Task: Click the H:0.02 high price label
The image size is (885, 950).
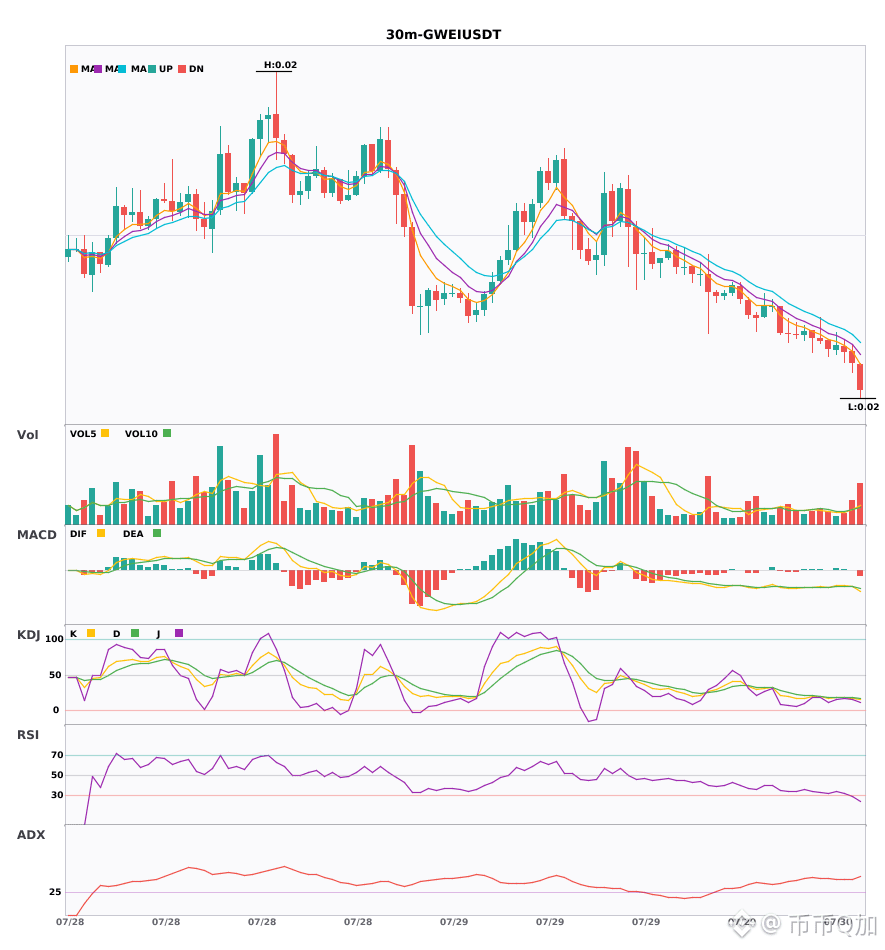Action: tap(280, 65)
